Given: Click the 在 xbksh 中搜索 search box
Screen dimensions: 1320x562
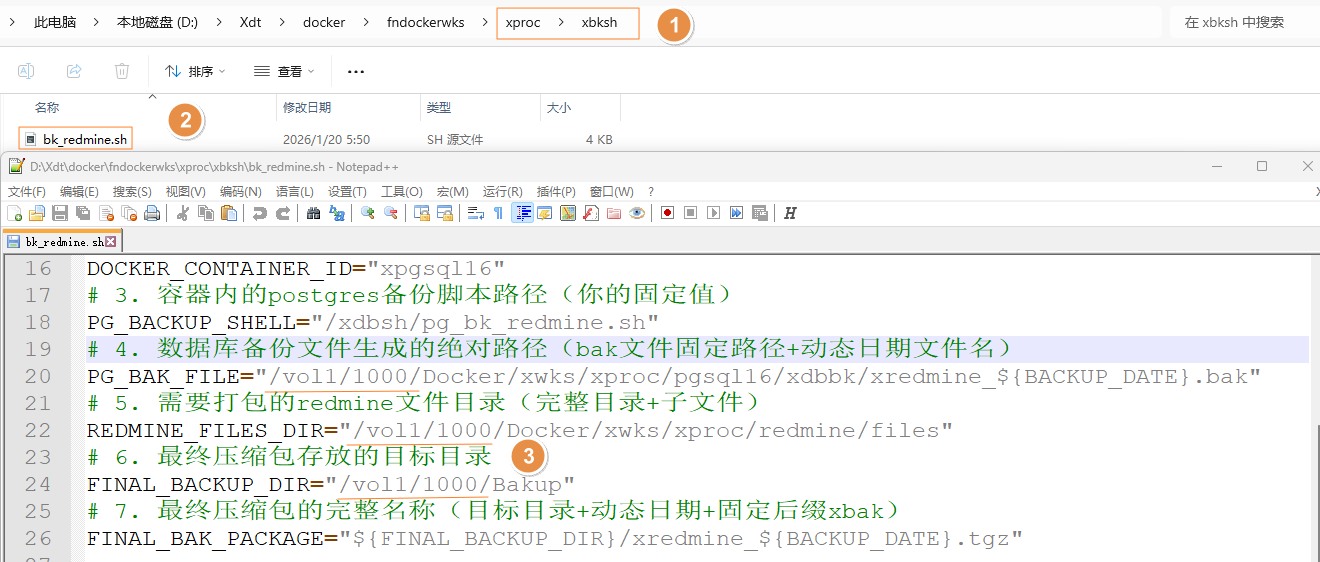Looking at the screenshot, I should [x=1243, y=22].
